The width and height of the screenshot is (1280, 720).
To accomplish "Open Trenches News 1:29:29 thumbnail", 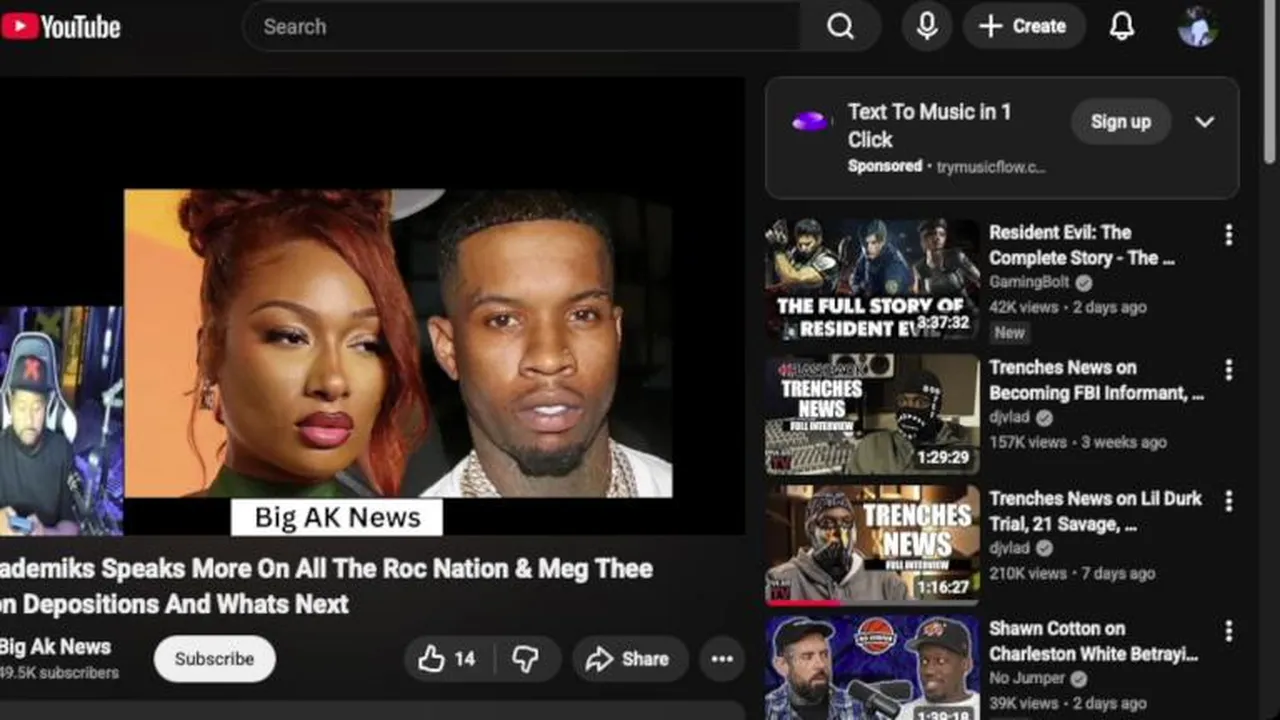I will 872,414.
